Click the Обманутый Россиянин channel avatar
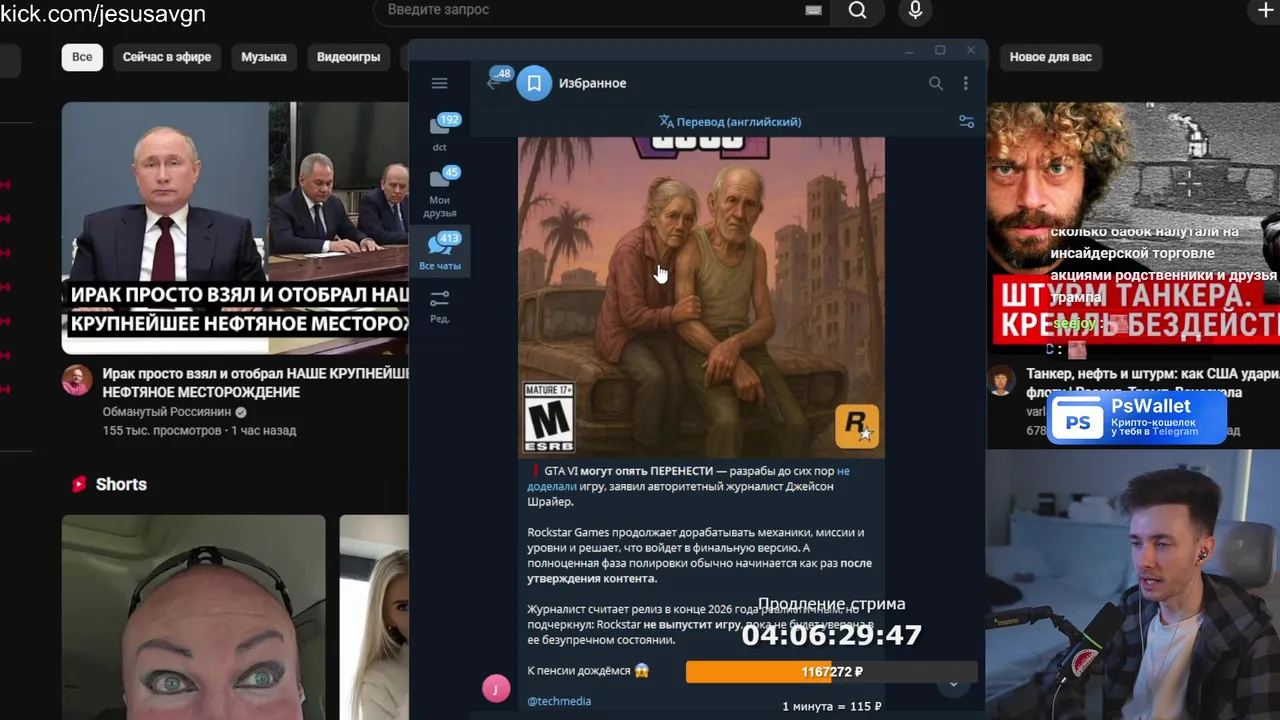This screenshot has width=1280, height=720. [77, 380]
